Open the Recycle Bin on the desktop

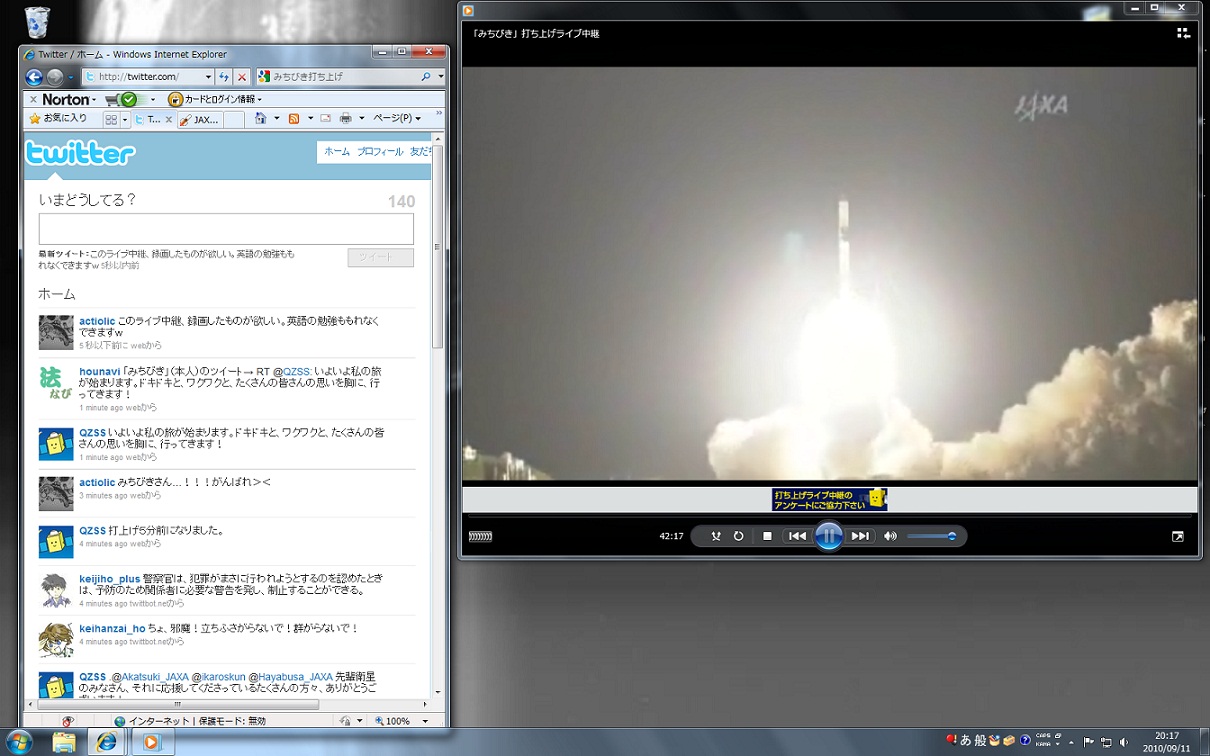tap(37, 22)
